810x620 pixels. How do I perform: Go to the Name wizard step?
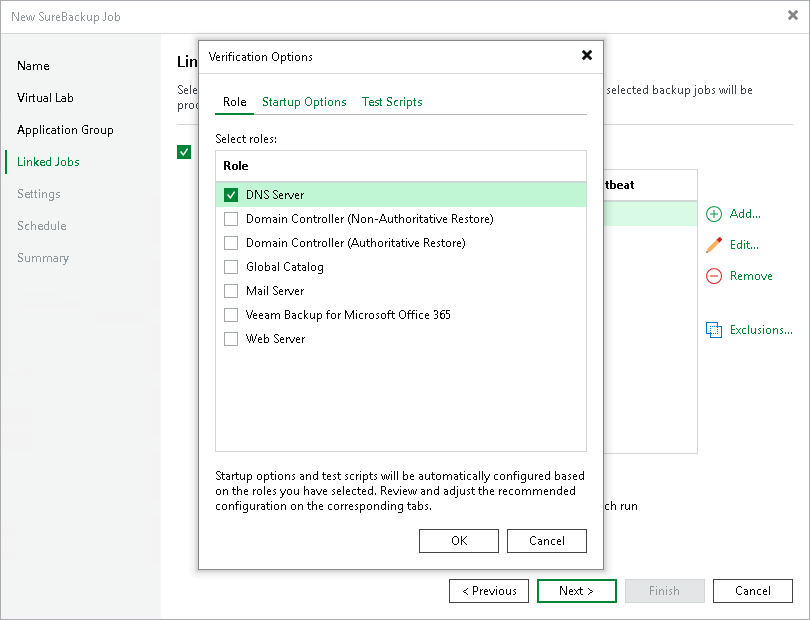pyautogui.click(x=33, y=66)
